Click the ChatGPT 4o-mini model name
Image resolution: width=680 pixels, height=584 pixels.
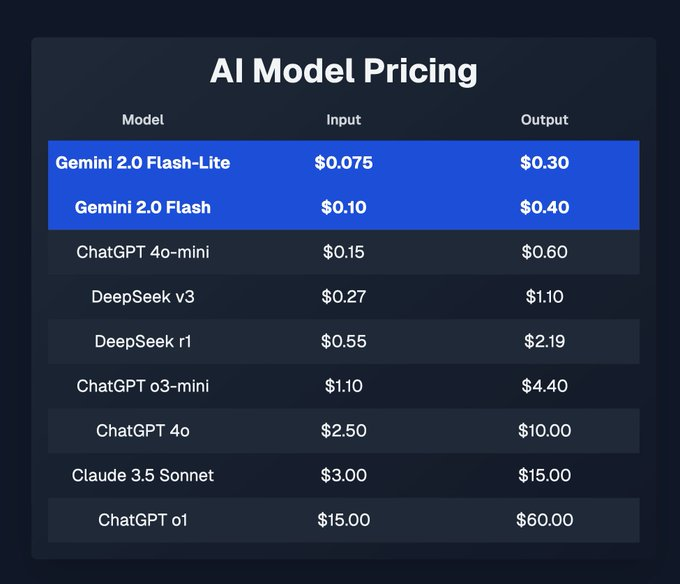coord(143,252)
